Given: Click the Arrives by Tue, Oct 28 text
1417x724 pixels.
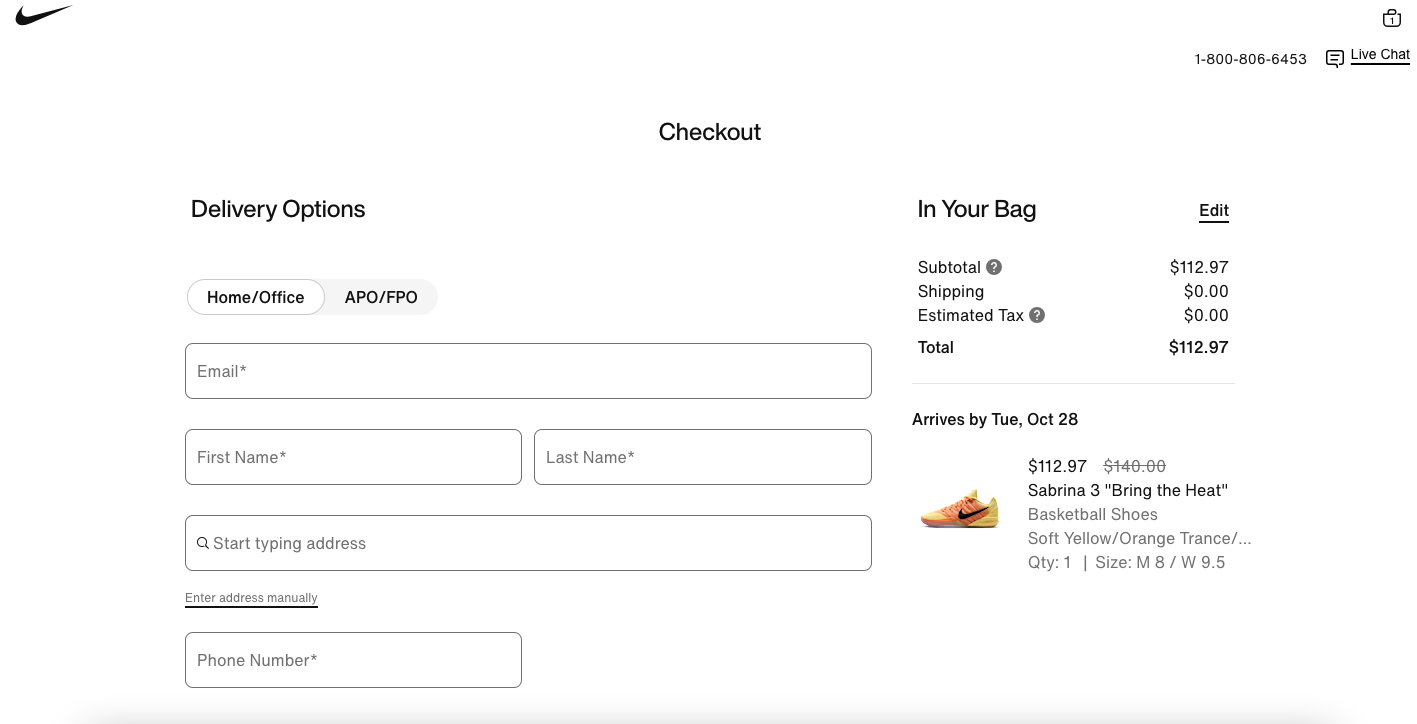Looking at the screenshot, I should pyautogui.click(x=995, y=419).
